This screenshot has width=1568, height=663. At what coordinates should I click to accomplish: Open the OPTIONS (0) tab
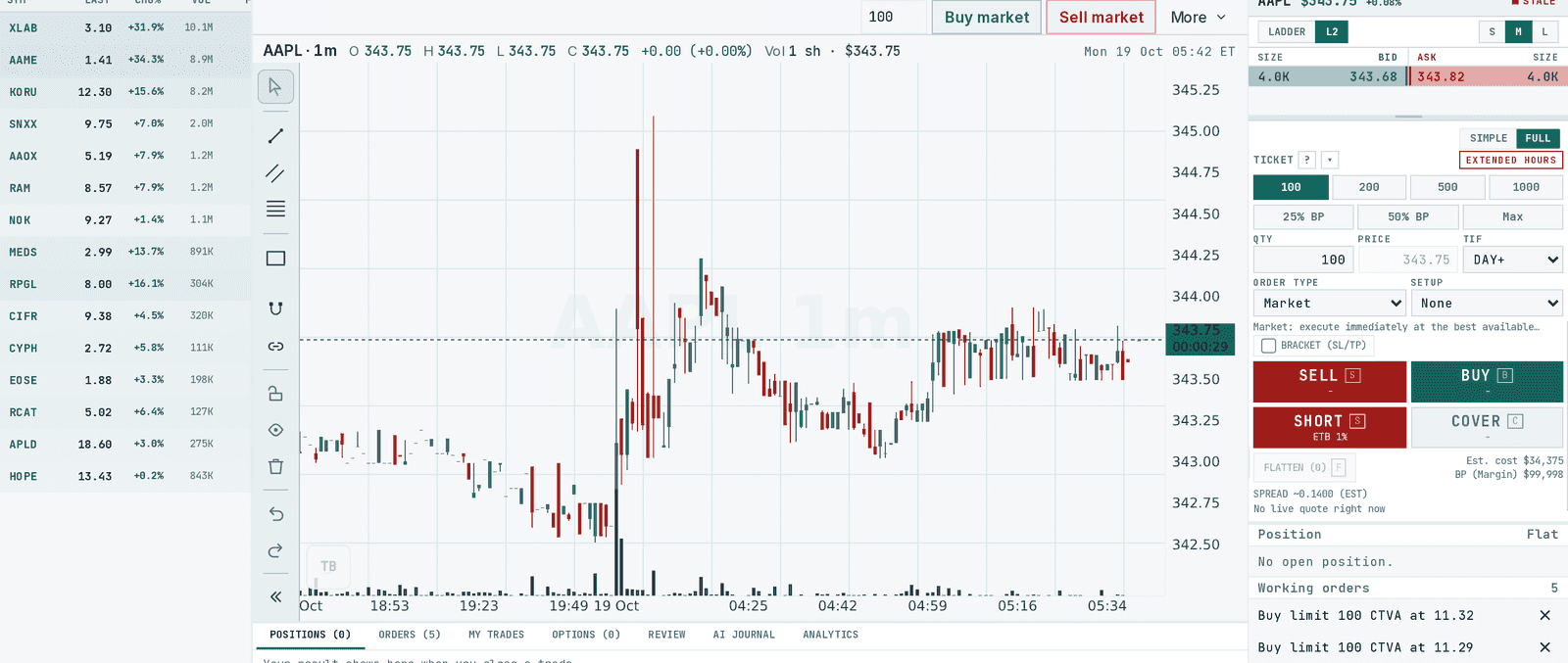pos(585,635)
